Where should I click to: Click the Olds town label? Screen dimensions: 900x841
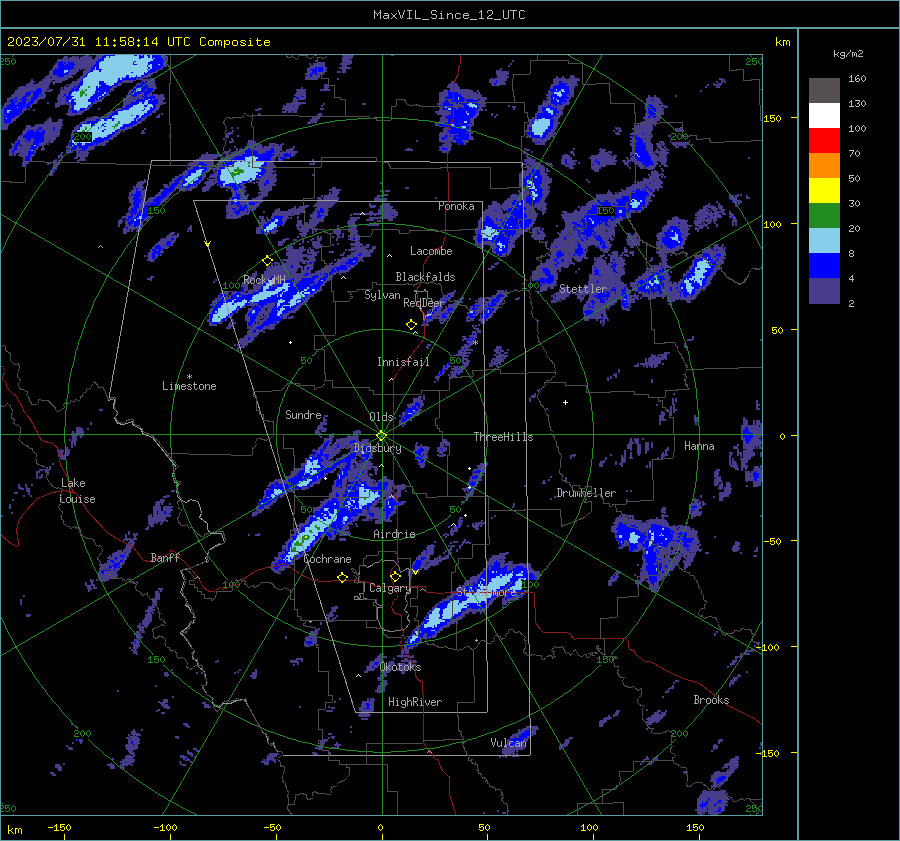click(x=381, y=417)
